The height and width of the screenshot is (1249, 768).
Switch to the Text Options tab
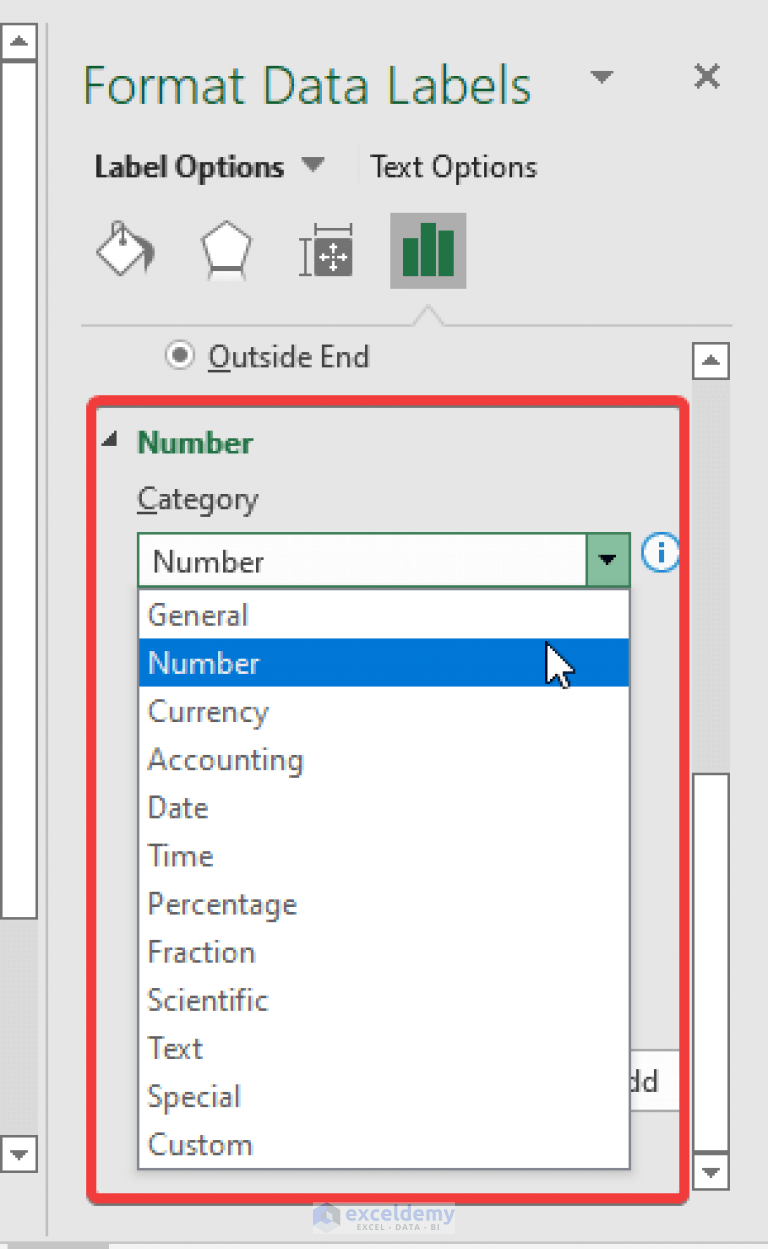453,166
